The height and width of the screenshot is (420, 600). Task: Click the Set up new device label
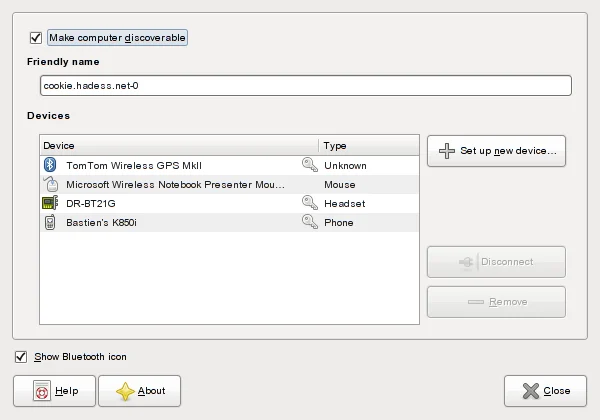click(x=509, y=151)
